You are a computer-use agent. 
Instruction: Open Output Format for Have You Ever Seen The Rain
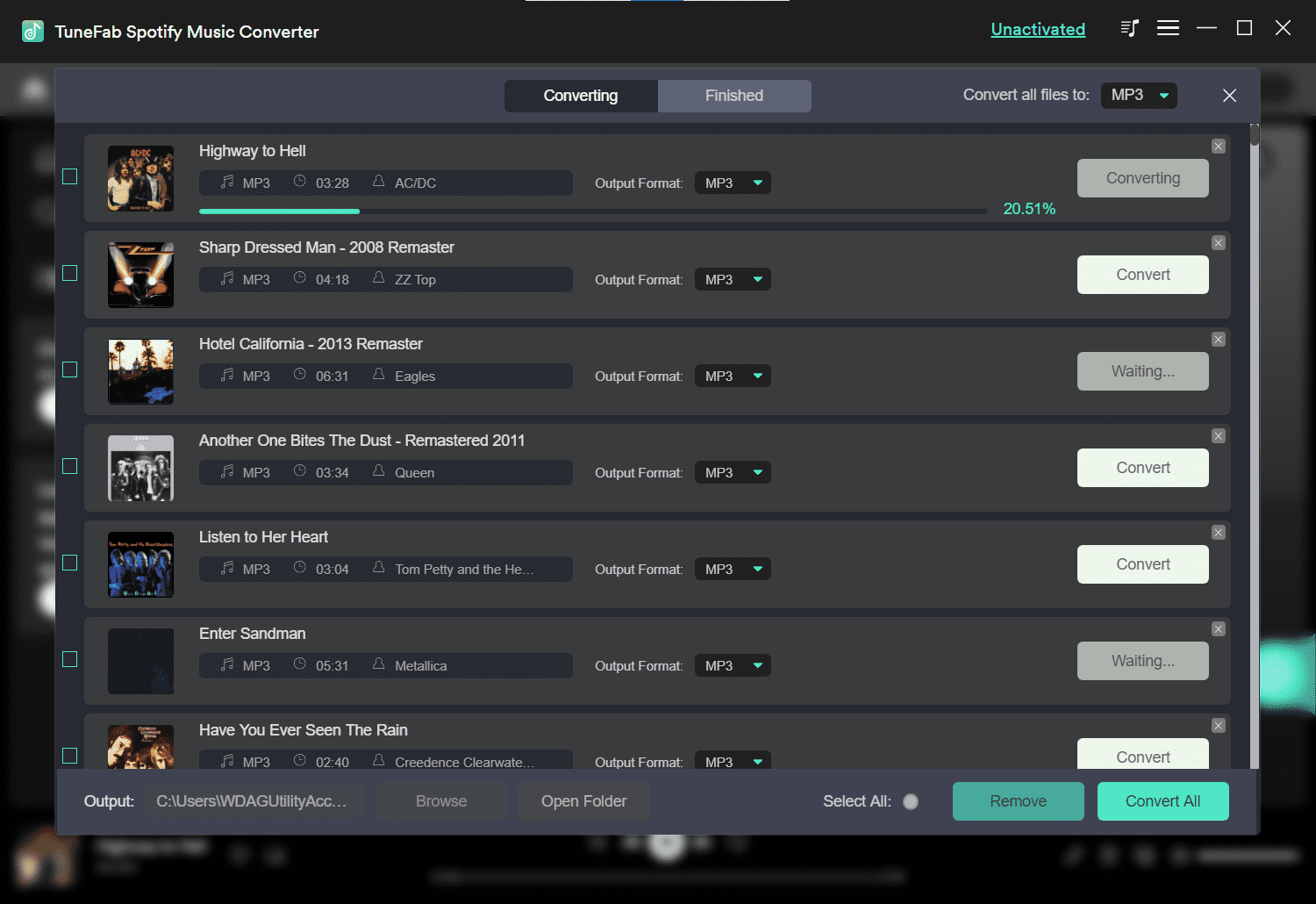(x=733, y=760)
